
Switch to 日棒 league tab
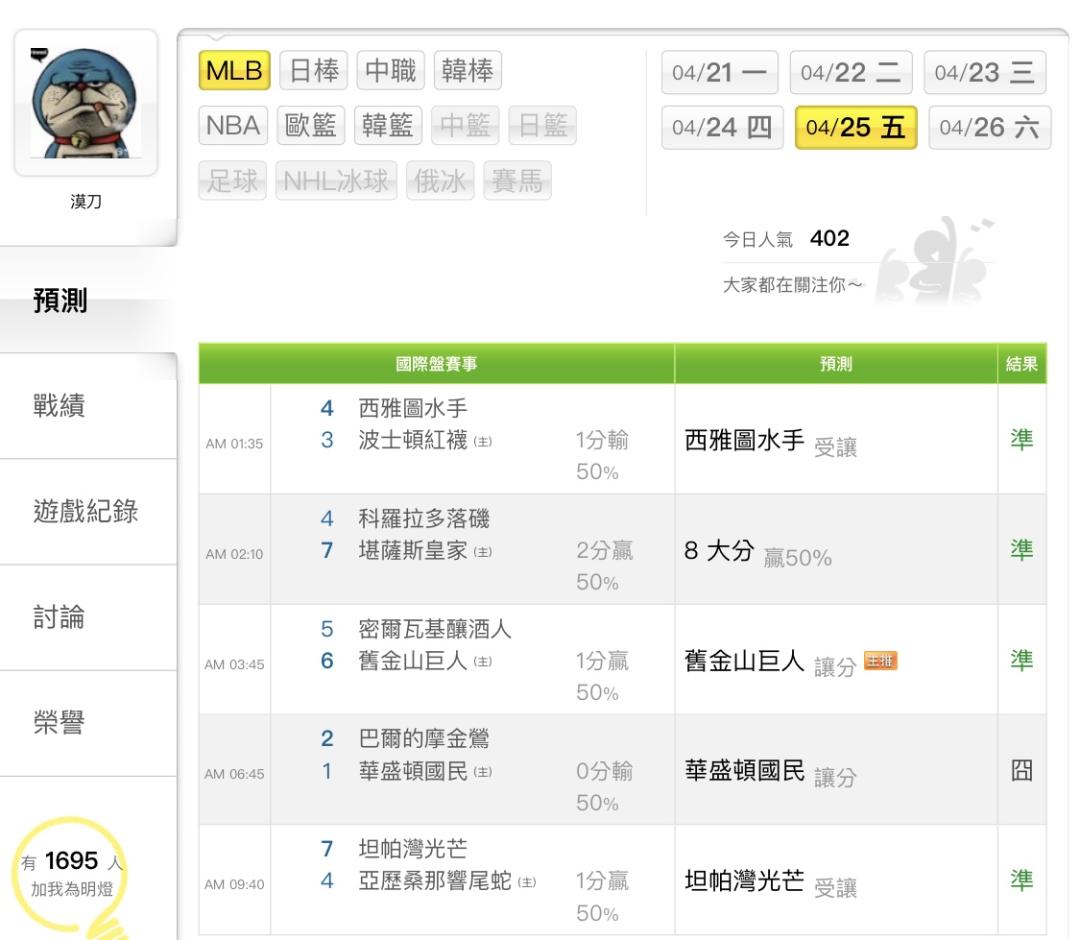tap(313, 71)
